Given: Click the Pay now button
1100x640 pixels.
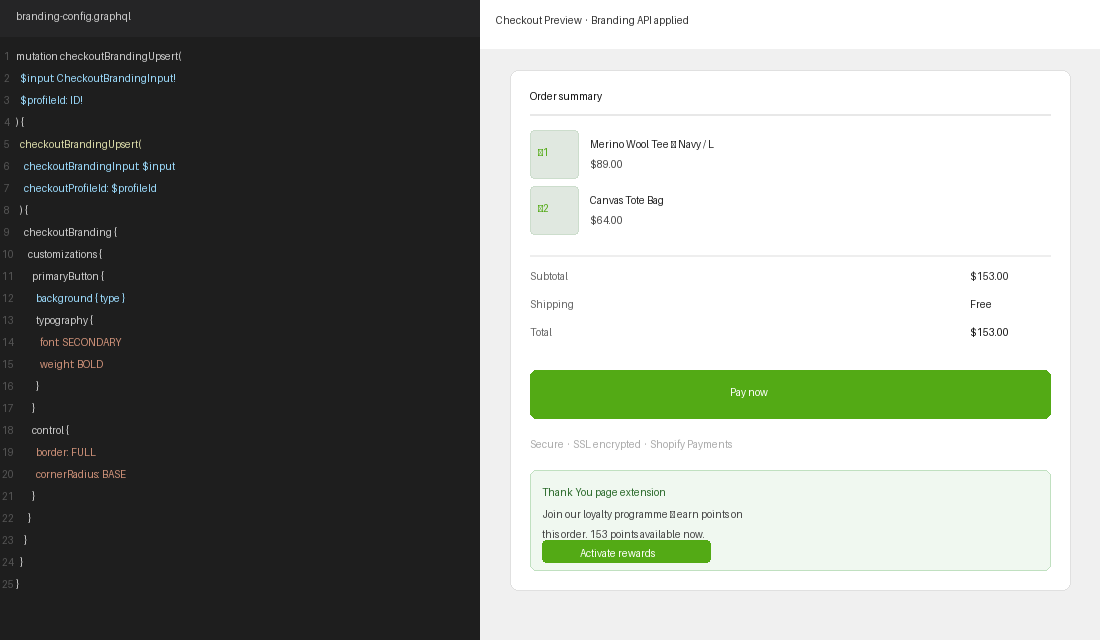Looking at the screenshot, I should 790,394.
